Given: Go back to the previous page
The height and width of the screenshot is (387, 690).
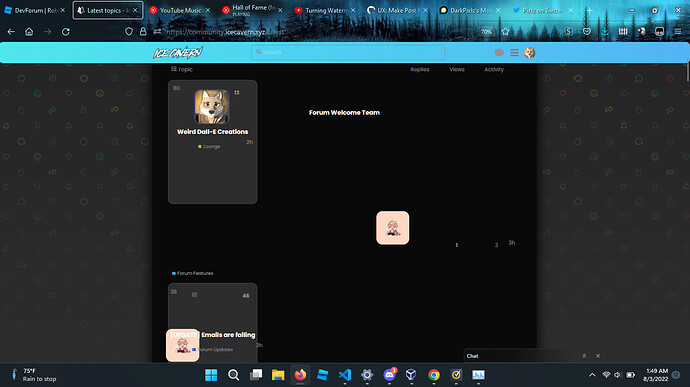Looking at the screenshot, I should point(11,32).
